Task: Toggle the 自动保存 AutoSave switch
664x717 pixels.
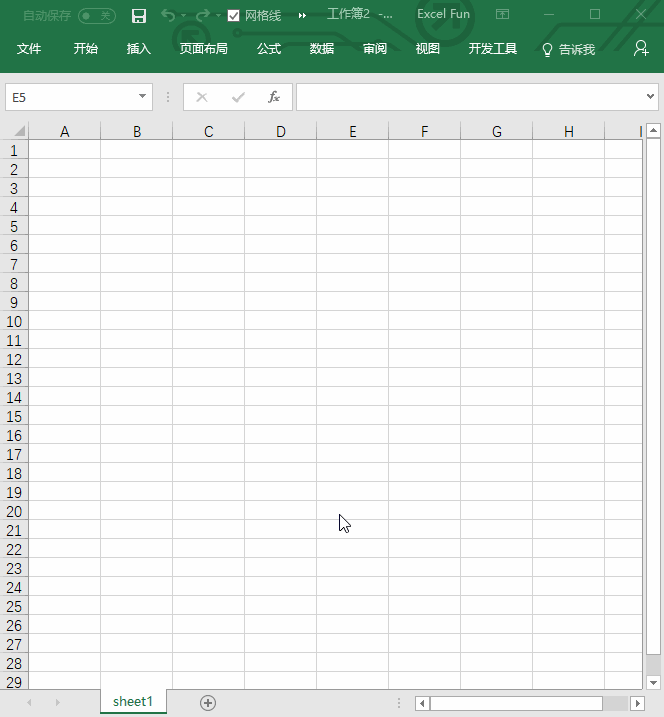Action: click(x=96, y=16)
